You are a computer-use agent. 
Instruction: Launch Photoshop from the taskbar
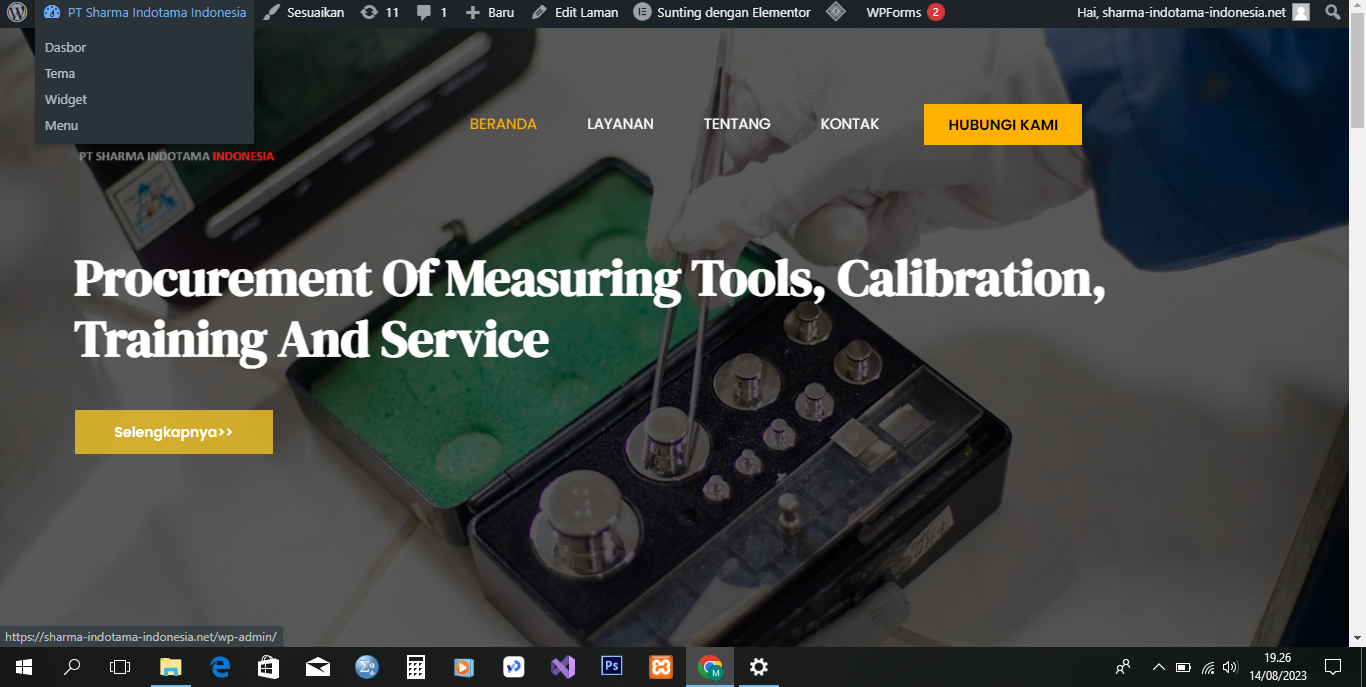coord(612,667)
